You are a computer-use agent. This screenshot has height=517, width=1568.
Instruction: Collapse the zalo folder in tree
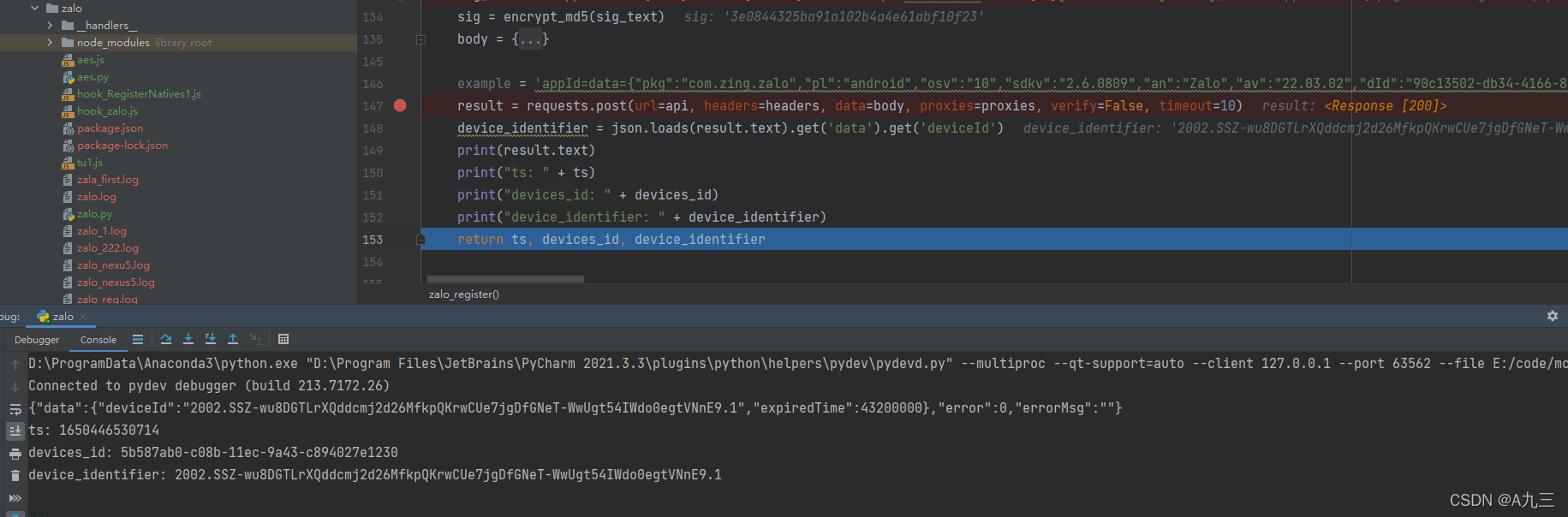pyautogui.click(x=35, y=8)
